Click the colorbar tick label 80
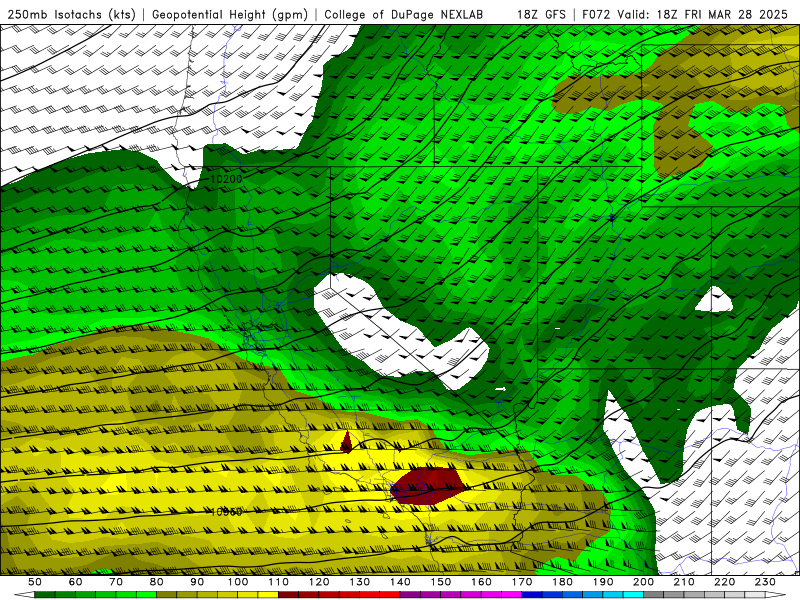800x600 pixels. pos(157,582)
